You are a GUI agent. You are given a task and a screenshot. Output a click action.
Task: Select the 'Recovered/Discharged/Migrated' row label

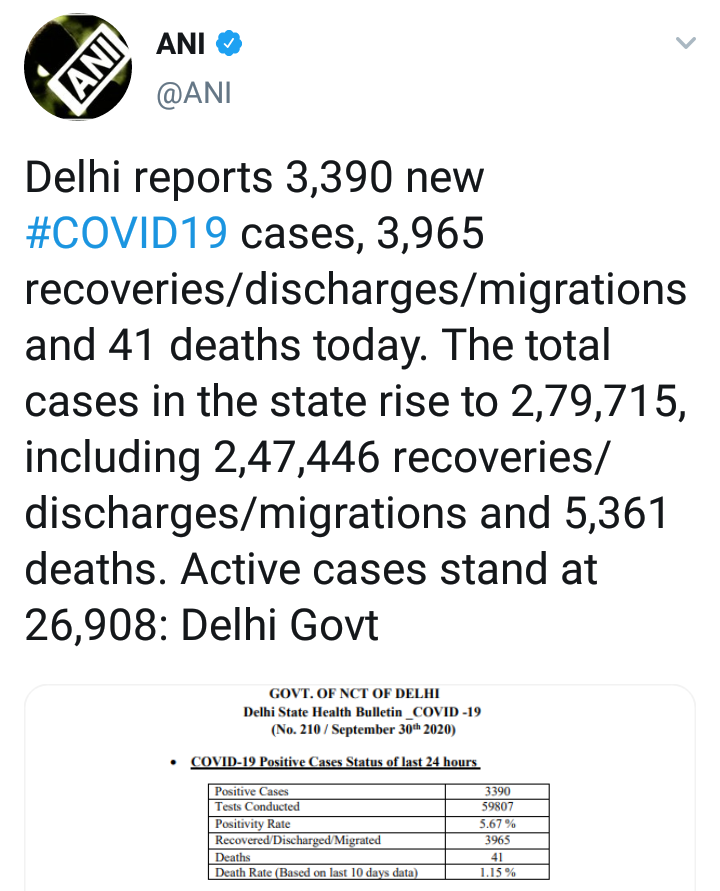pos(298,840)
